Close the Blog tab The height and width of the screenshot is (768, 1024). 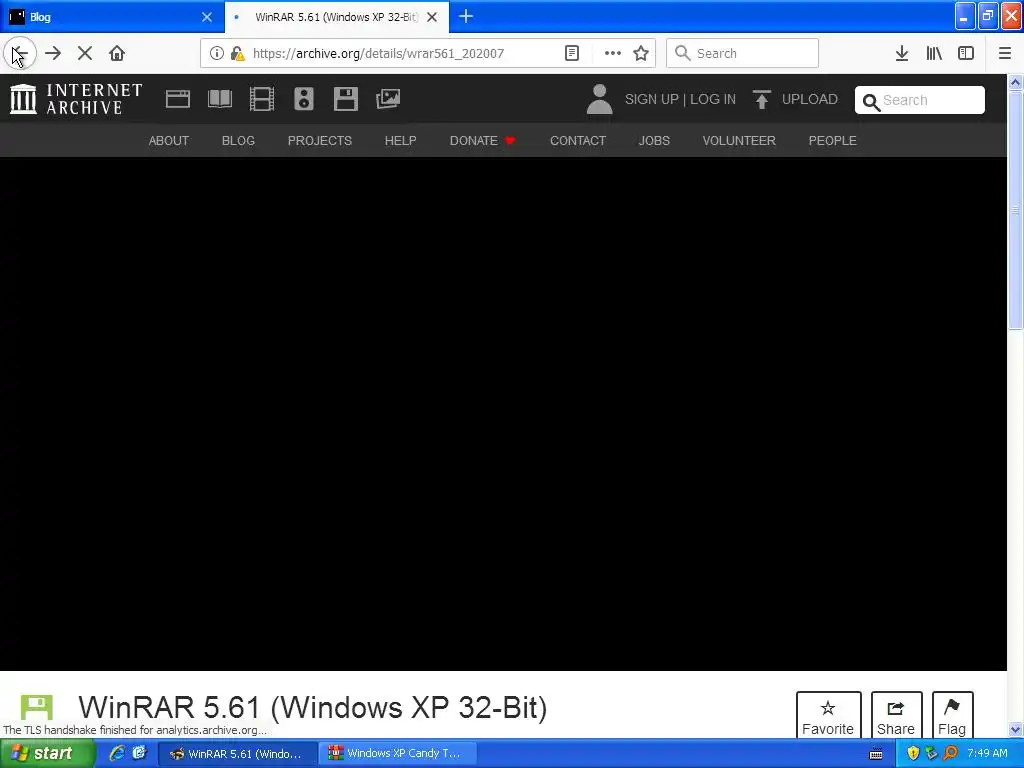pos(207,17)
